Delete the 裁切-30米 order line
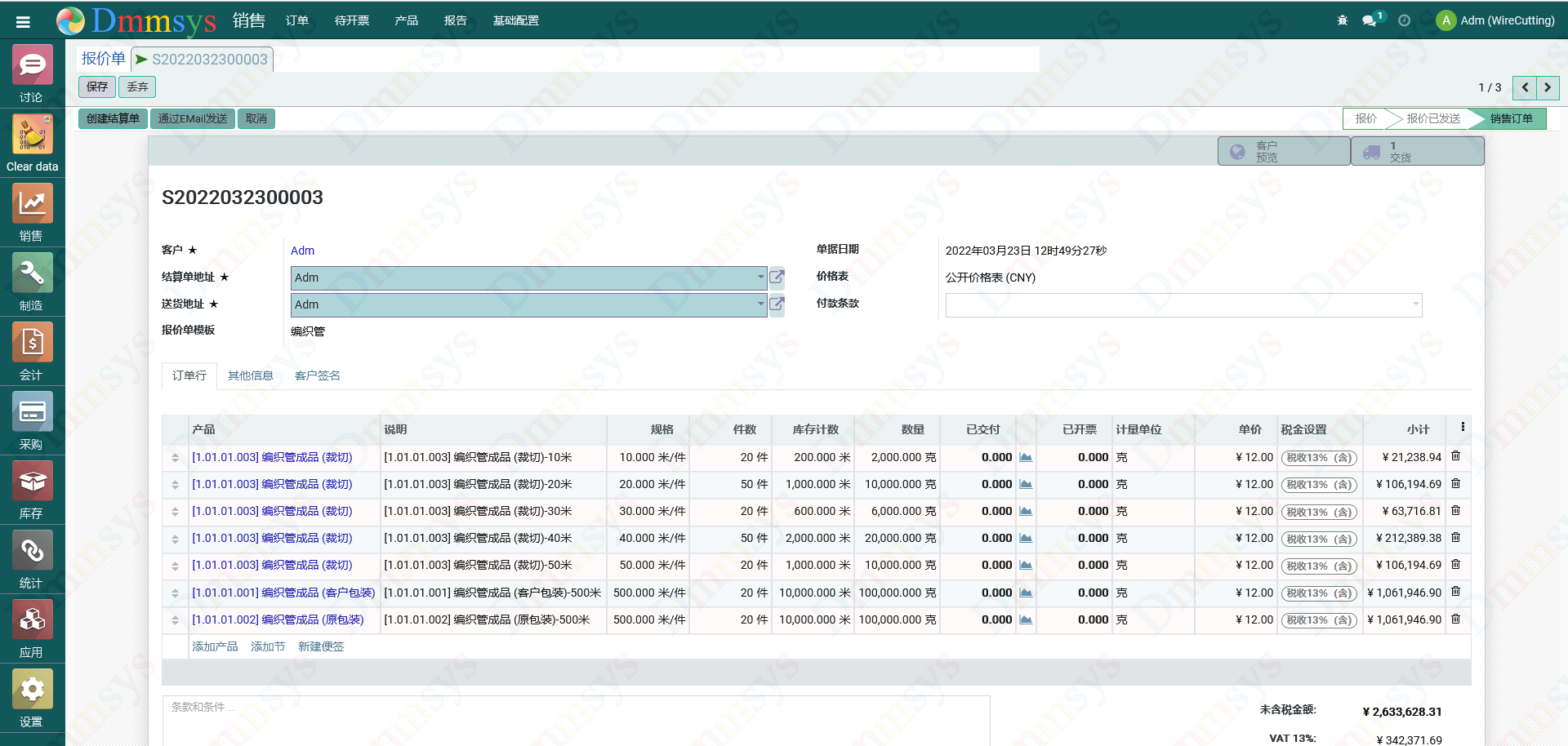This screenshot has width=1568, height=746. pos(1455,510)
